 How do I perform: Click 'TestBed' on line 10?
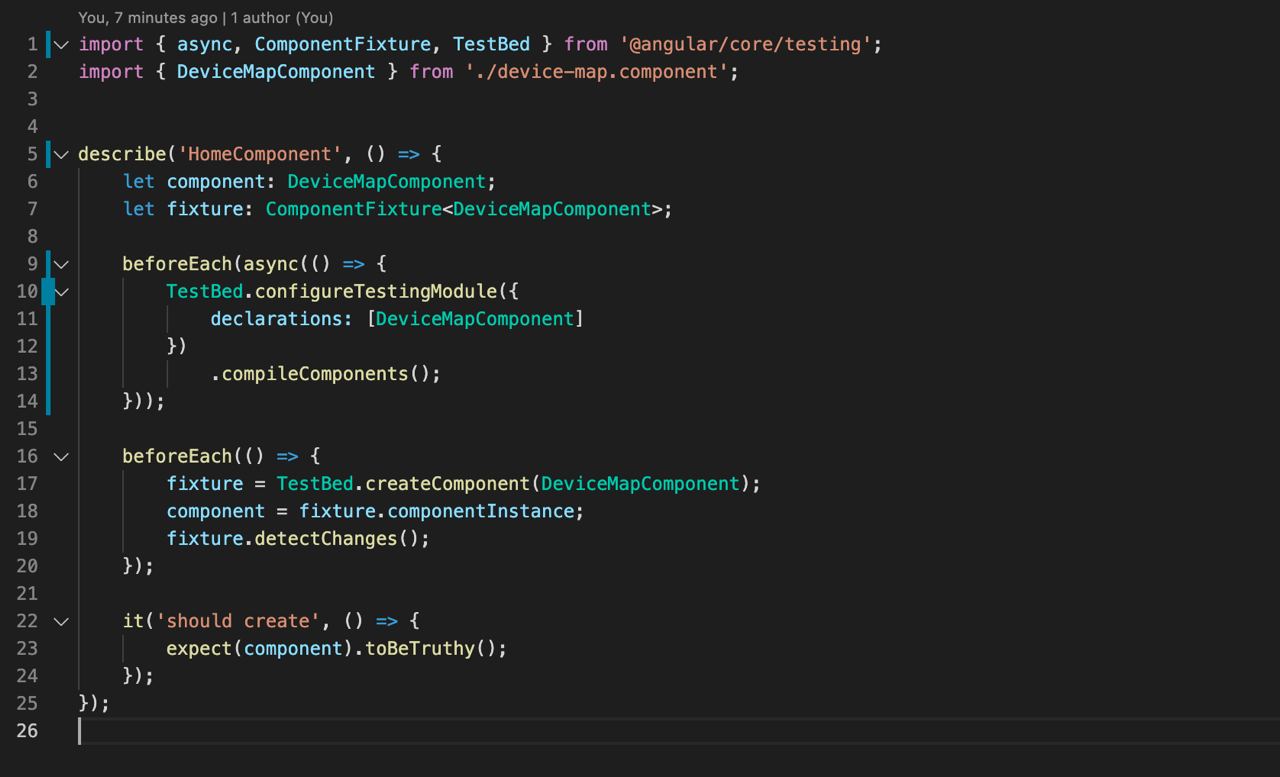pyautogui.click(x=205, y=291)
